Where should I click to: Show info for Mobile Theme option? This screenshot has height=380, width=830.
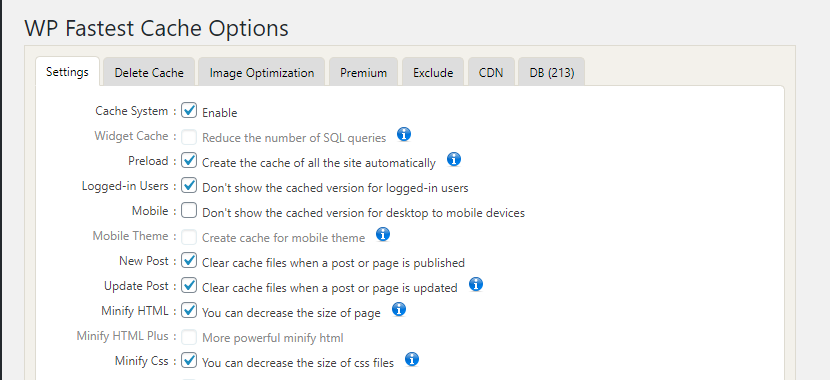click(383, 234)
